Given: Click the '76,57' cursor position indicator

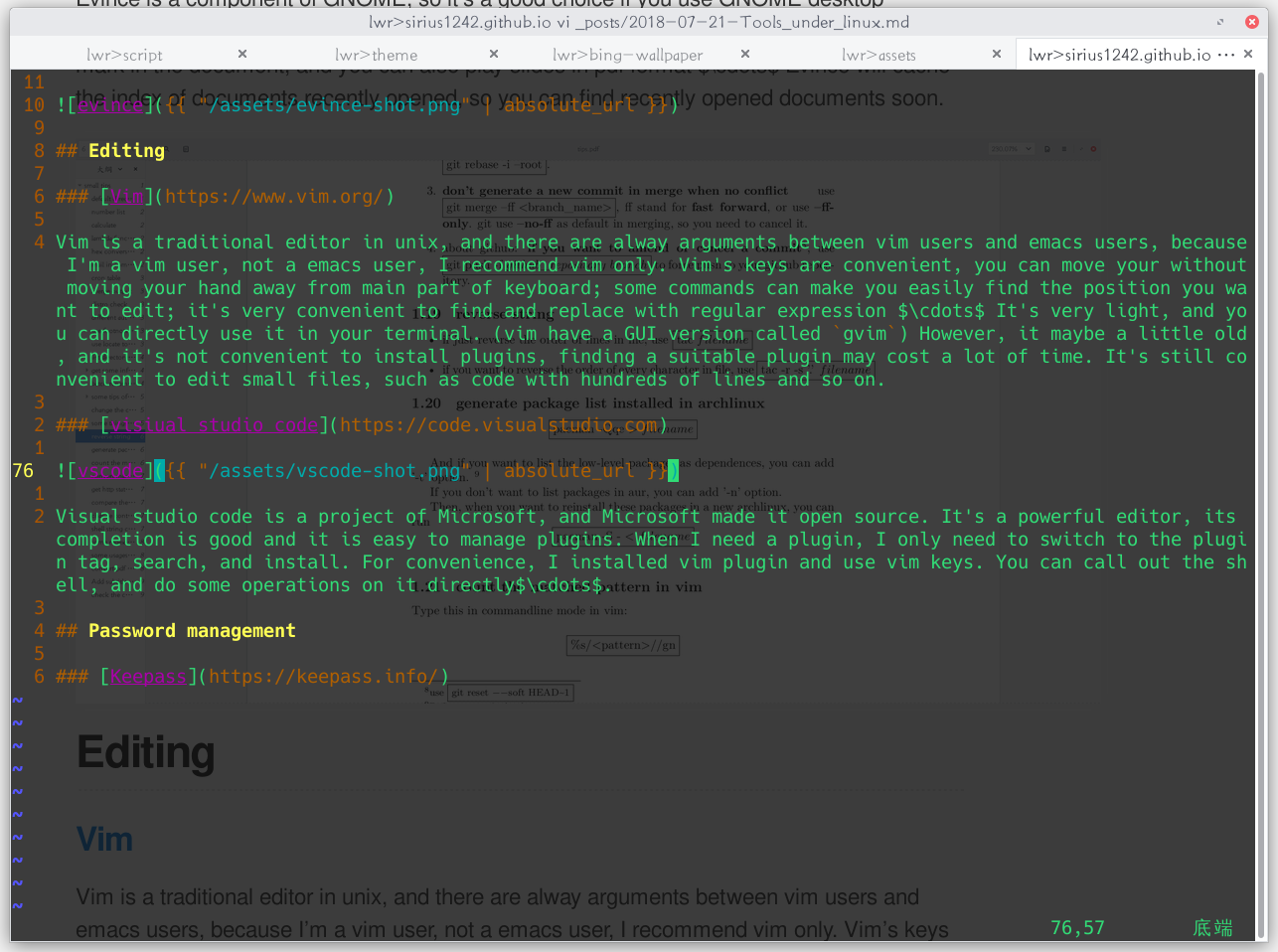Looking at the screenshot, I should (1077, 928).
